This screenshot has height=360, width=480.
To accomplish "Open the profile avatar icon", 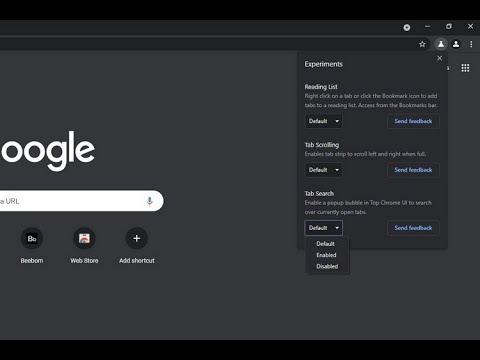I will point(456,44).
